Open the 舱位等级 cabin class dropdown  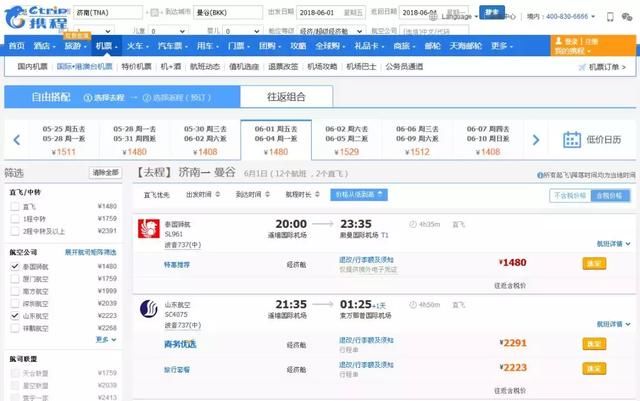(x=331, y=31)
